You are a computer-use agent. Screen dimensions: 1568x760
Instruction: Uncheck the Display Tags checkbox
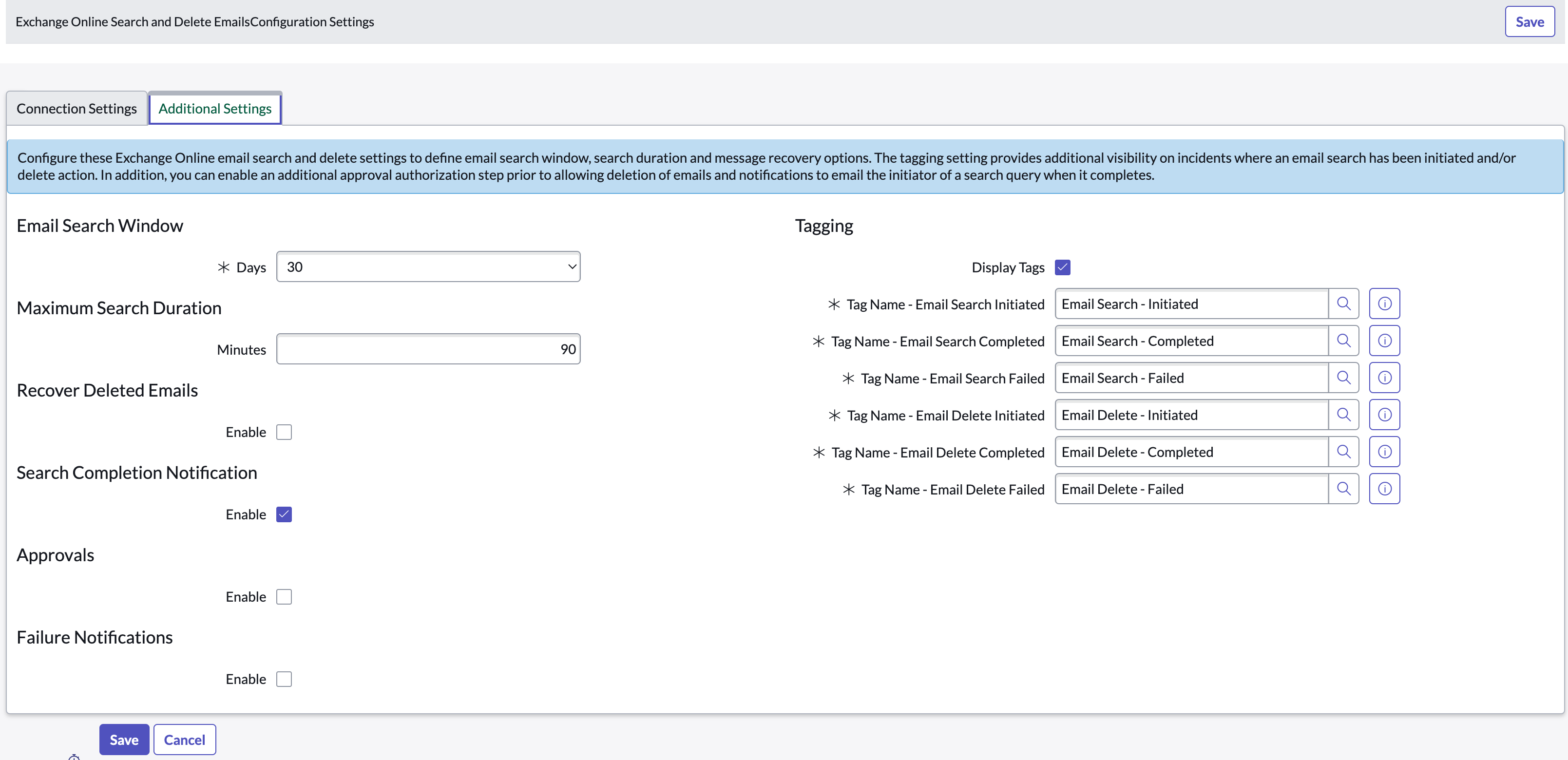pyautogui.click(x=1062, y=268)
